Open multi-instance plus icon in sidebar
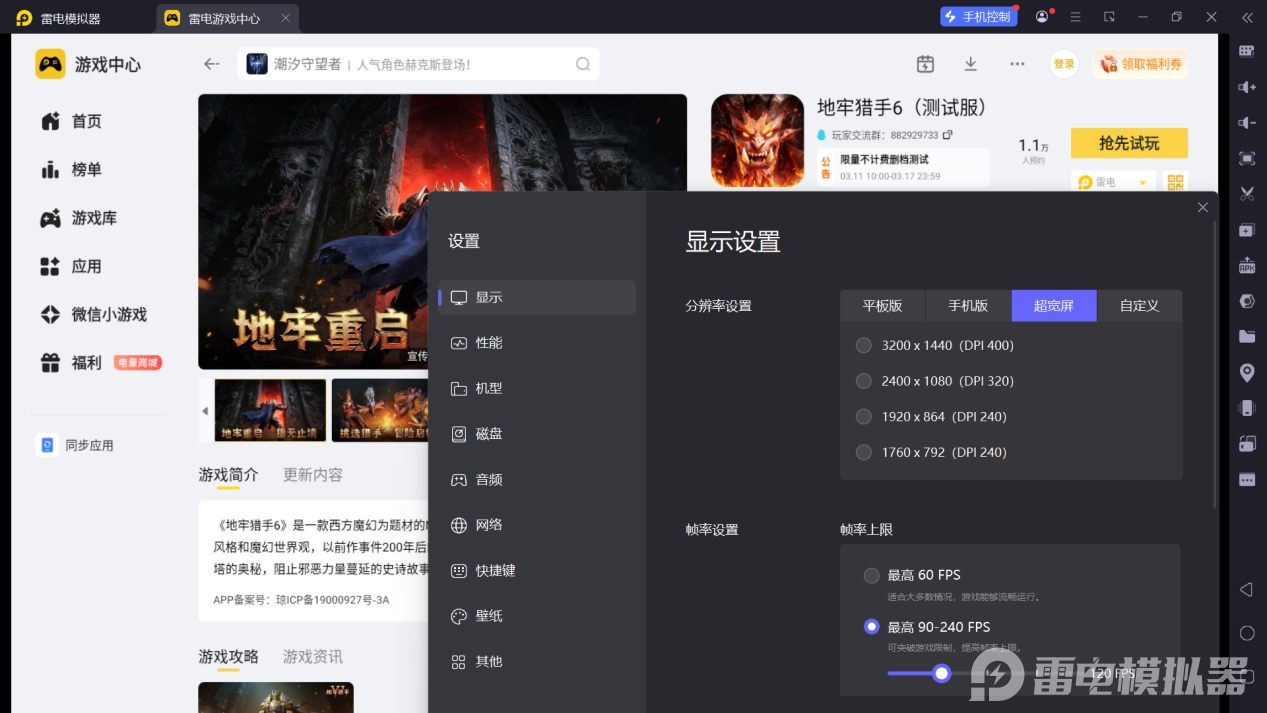This screenshot has width=1267, height=713. pyautogui.click(x=1246, y=230)
